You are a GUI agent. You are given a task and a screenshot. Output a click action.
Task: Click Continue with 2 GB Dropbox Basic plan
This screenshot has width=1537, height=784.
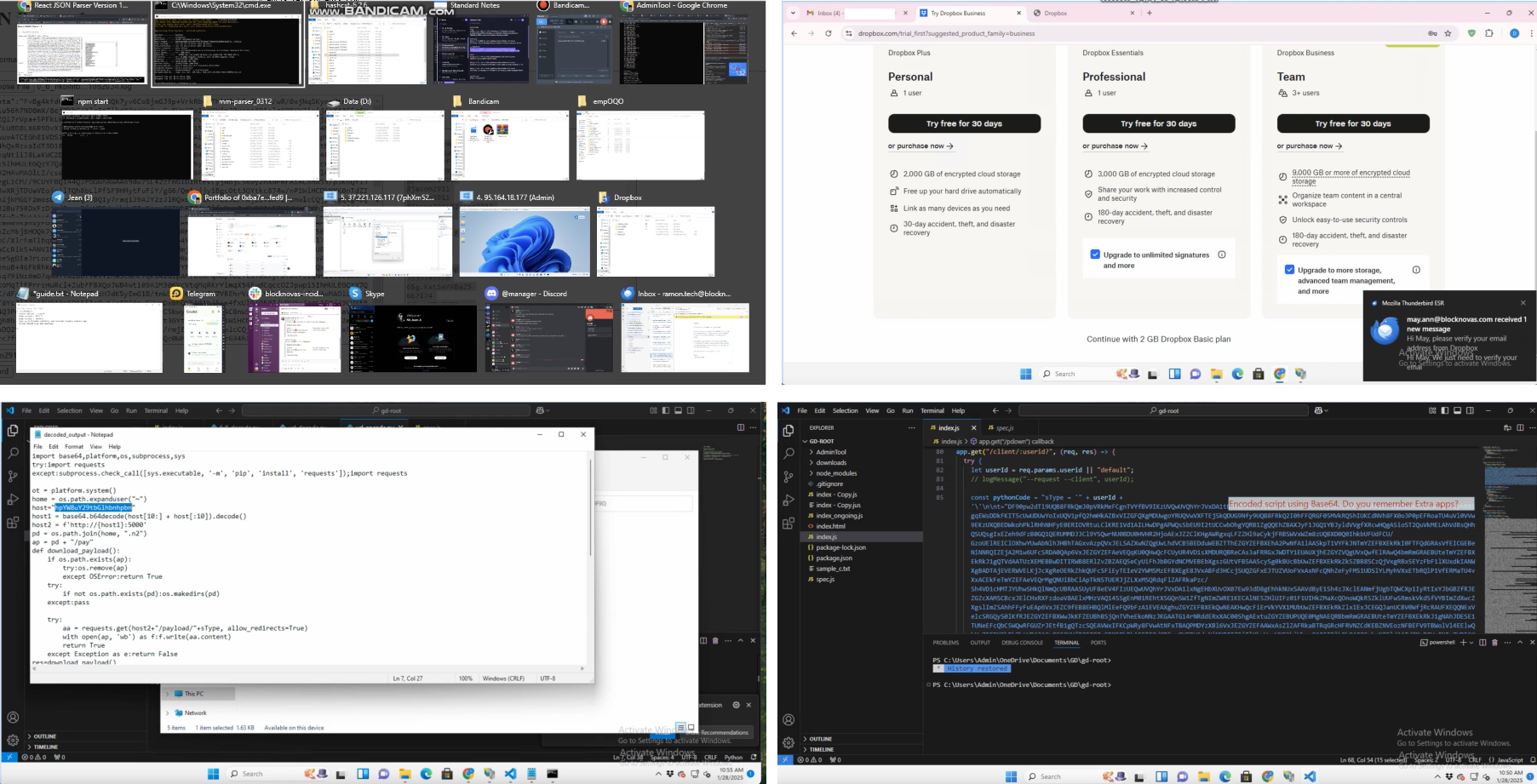point(1158,339)
